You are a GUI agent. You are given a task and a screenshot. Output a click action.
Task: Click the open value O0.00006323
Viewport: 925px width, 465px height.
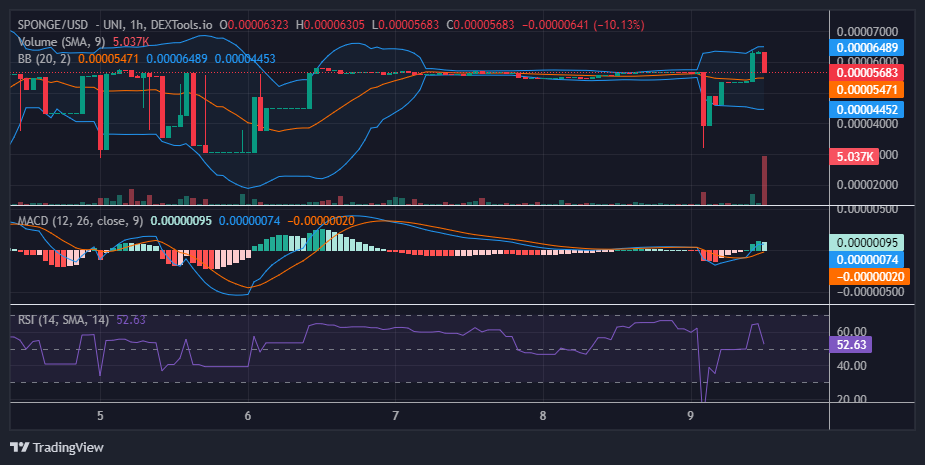point(254,25)
